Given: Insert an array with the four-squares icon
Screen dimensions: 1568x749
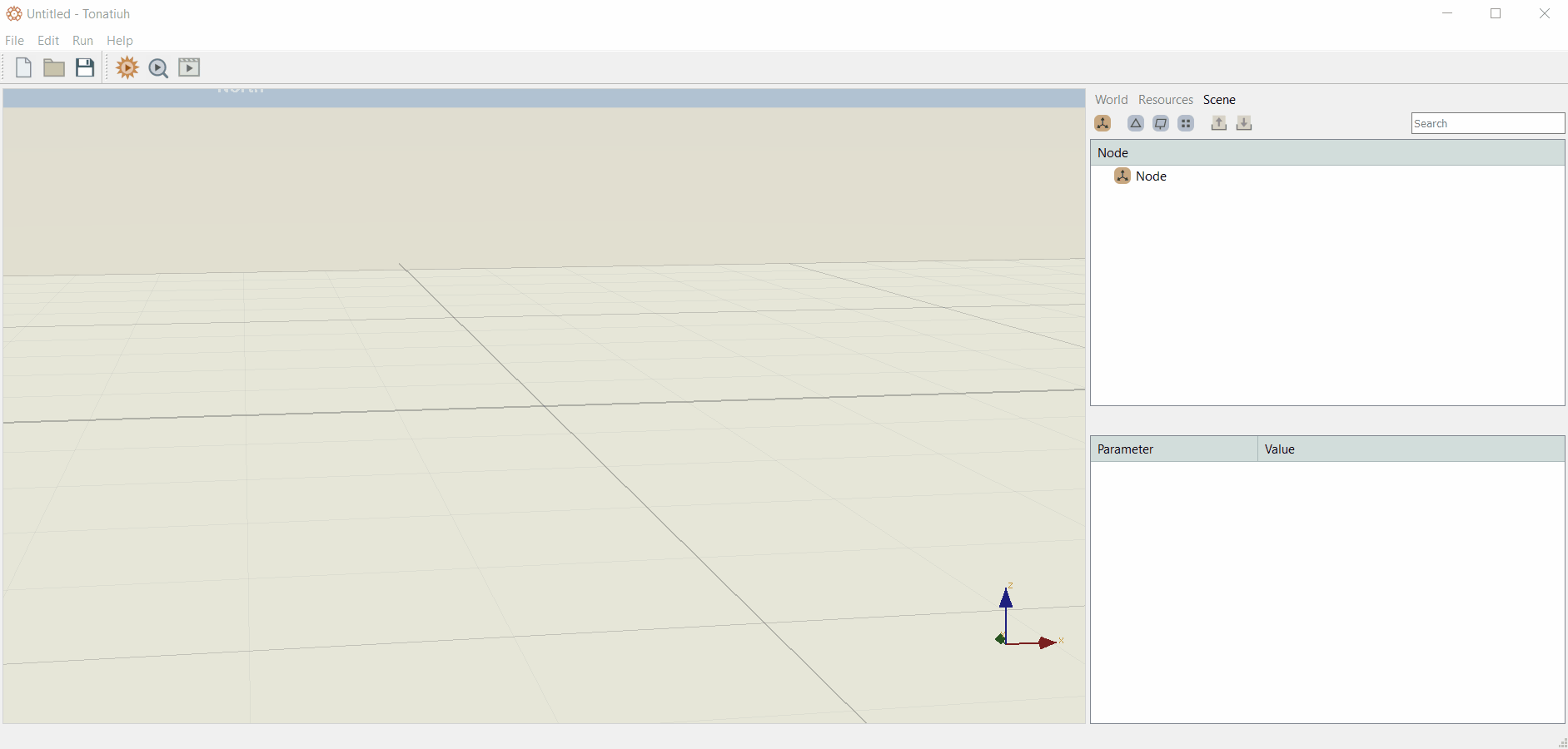Looking at the screenshot, I should tap(1186, 123).
